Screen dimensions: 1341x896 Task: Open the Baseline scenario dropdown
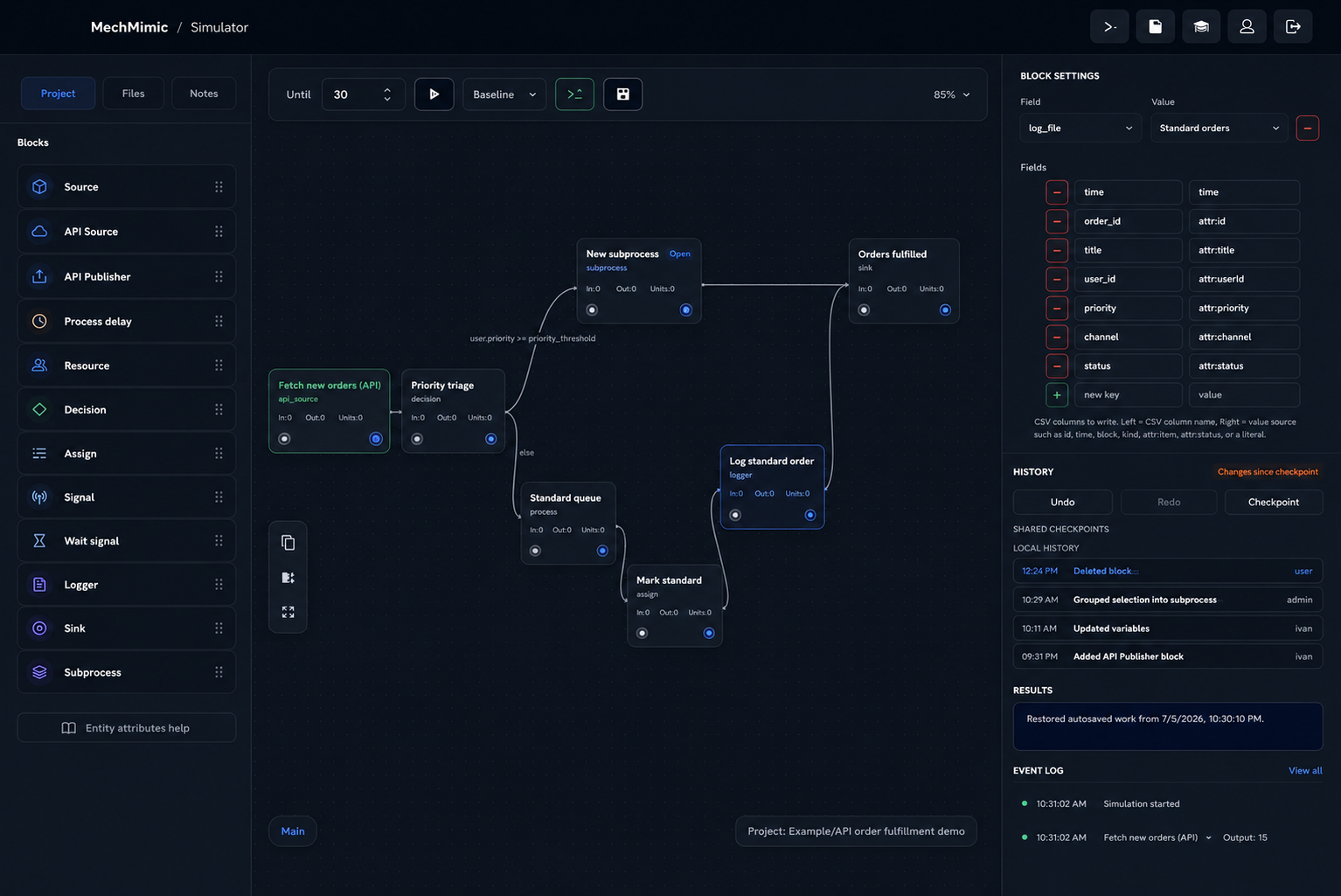[504, 94]
